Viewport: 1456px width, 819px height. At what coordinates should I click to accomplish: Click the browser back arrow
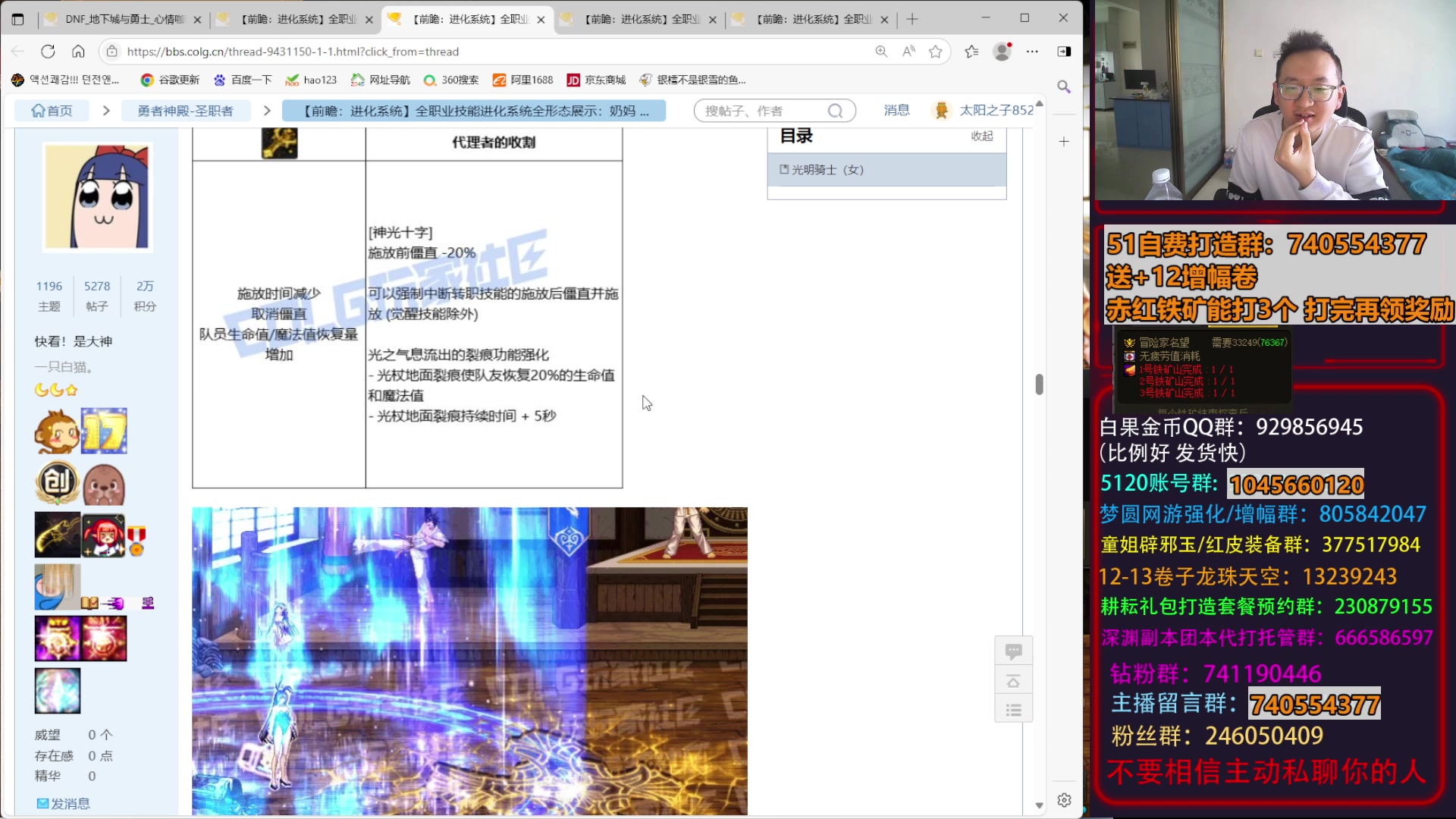click(18, 52)
